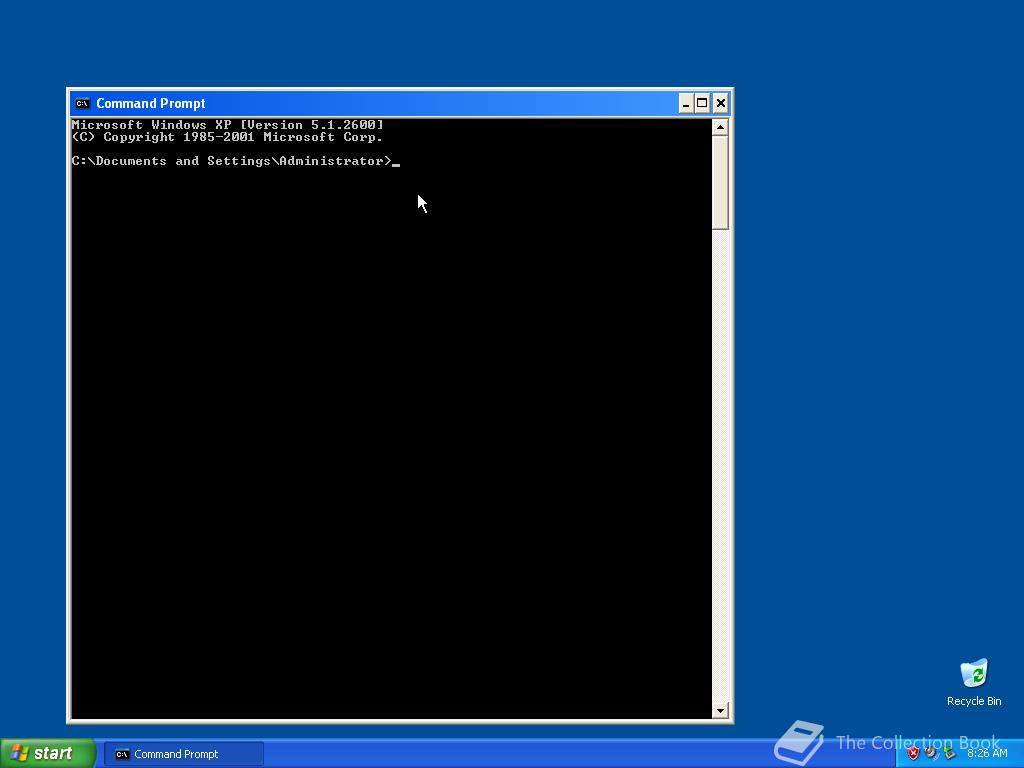Click the "(C) Copyright 1985-2001 Microsoft Corp." line

pos(227,137)
